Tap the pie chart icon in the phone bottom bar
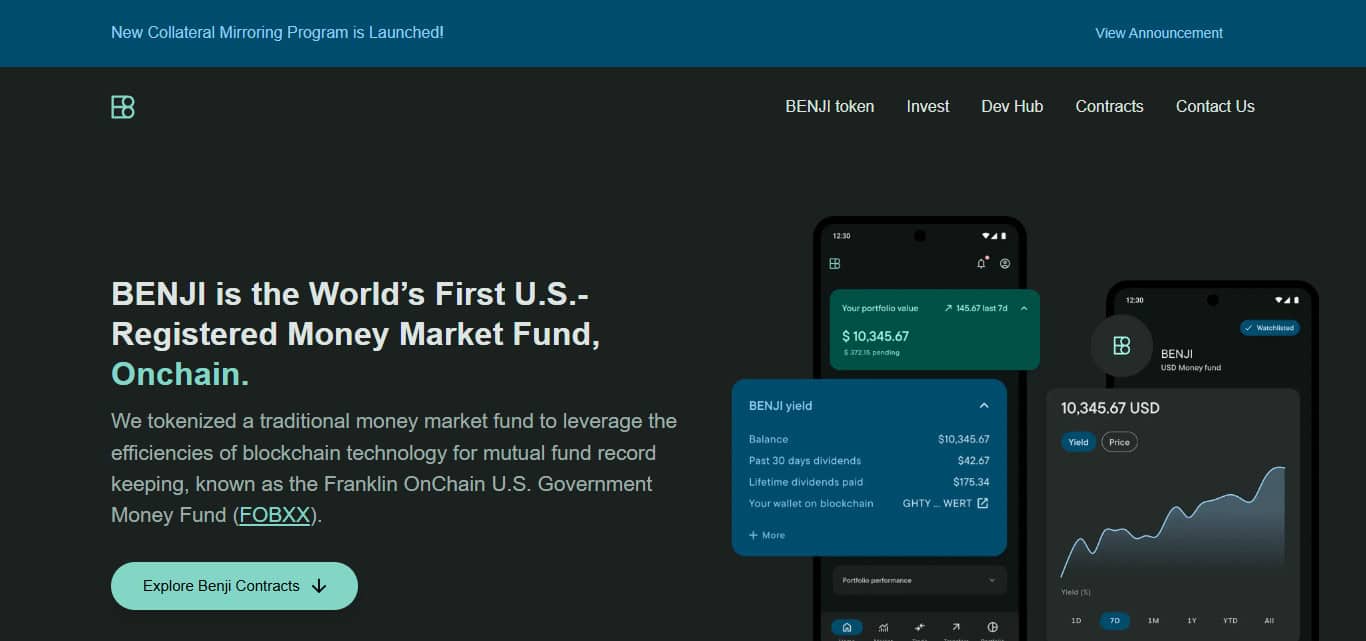 [x=992, y=627]
